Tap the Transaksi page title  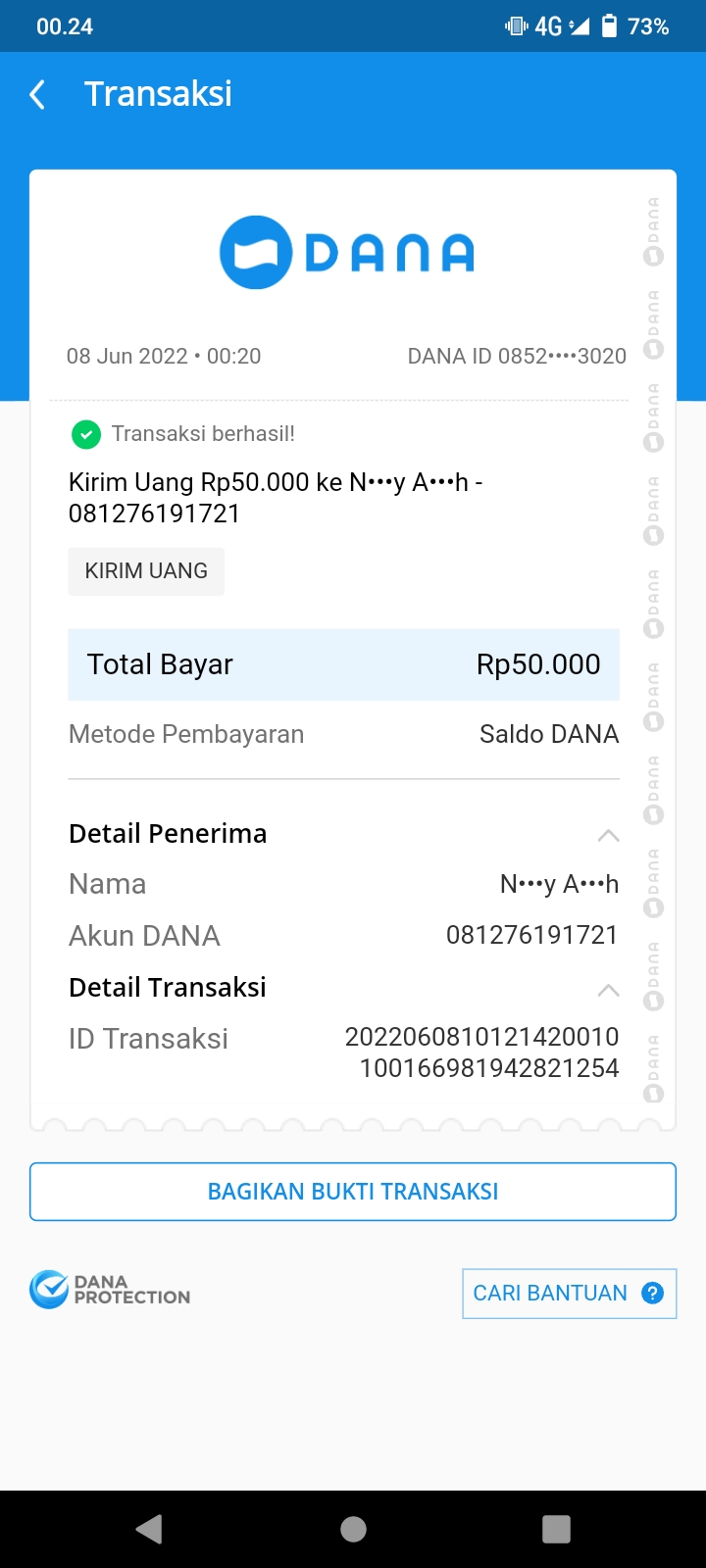point(158,94)
